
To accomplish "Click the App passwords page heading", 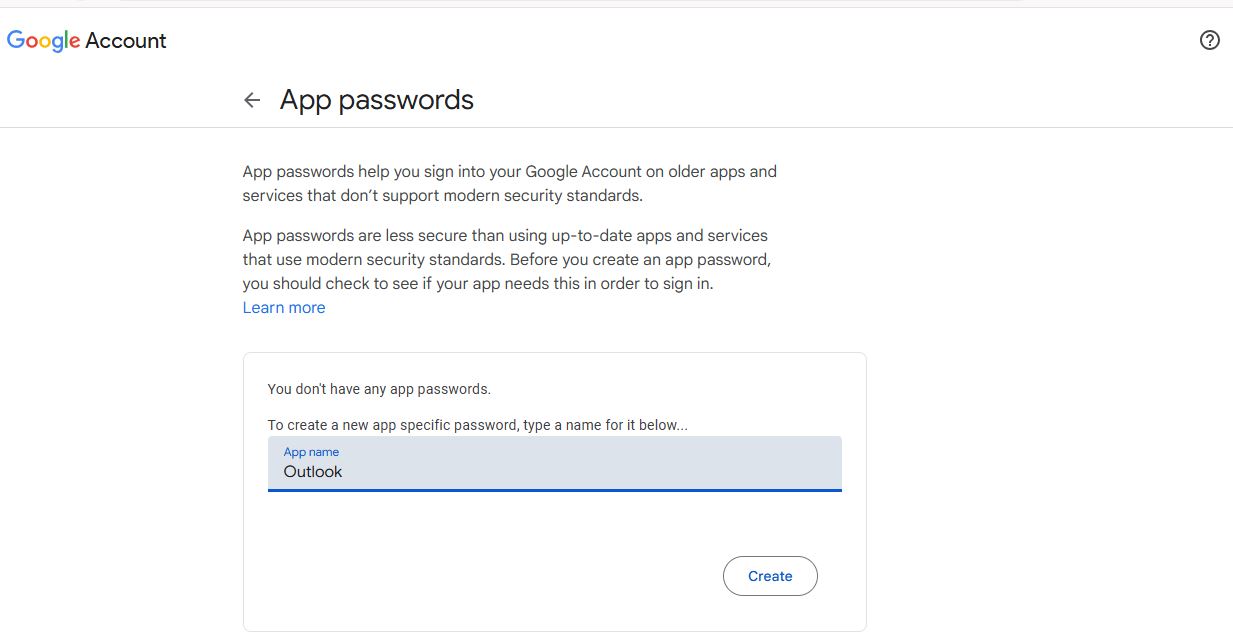I will coord(376,100).
